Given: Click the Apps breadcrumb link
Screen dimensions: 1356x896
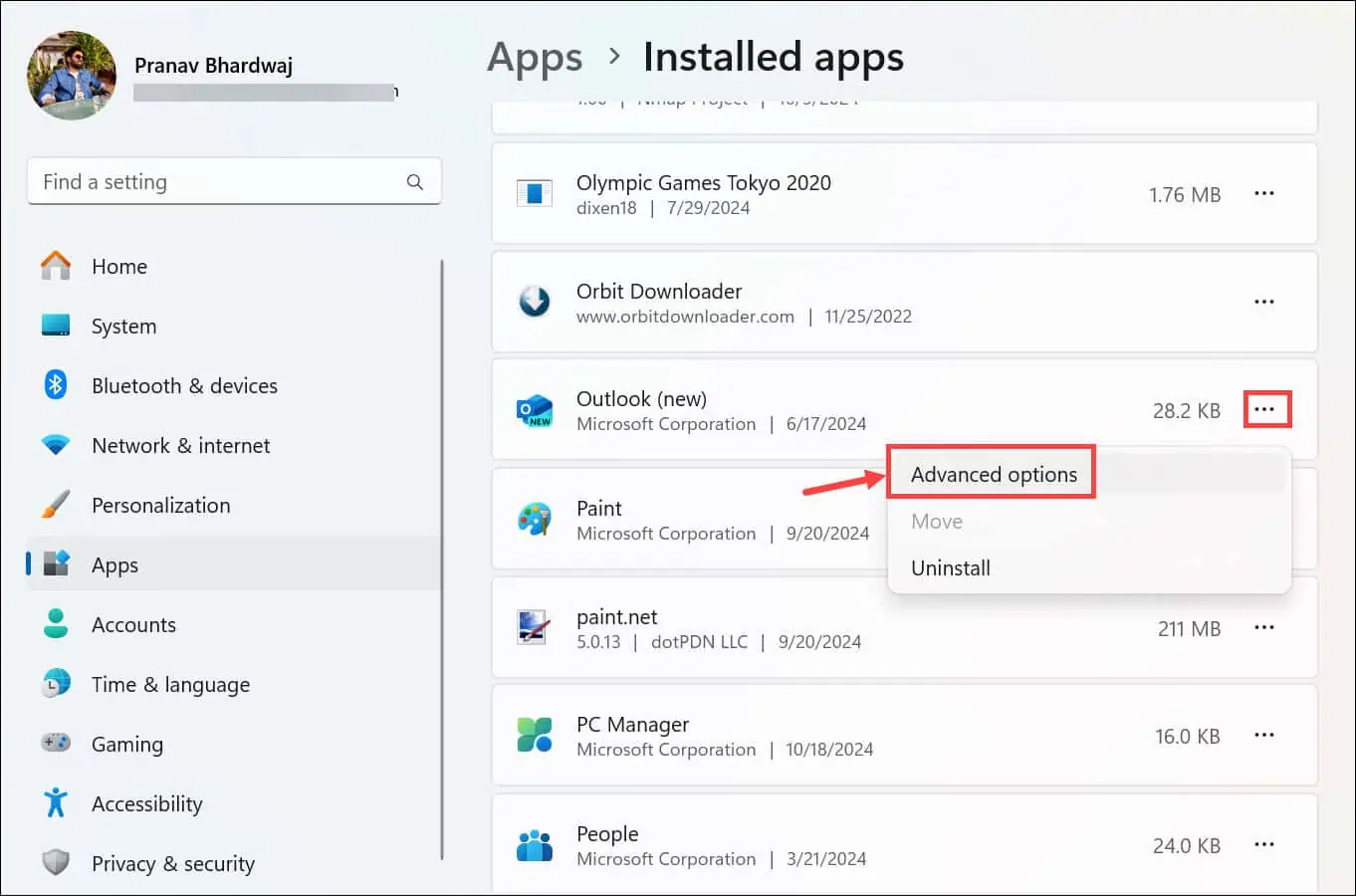Looking at the screenshot, I should (535, 57).
